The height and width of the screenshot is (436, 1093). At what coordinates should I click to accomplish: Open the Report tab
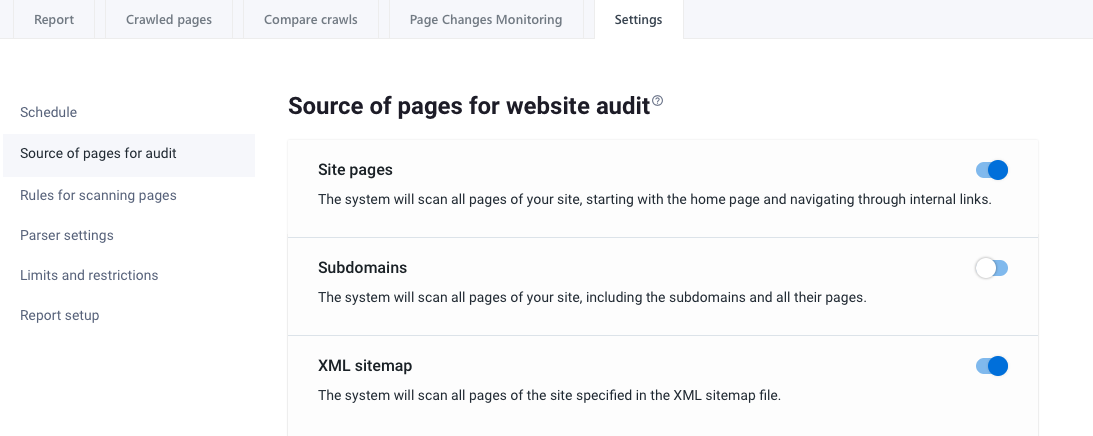(x=54, y=20)
